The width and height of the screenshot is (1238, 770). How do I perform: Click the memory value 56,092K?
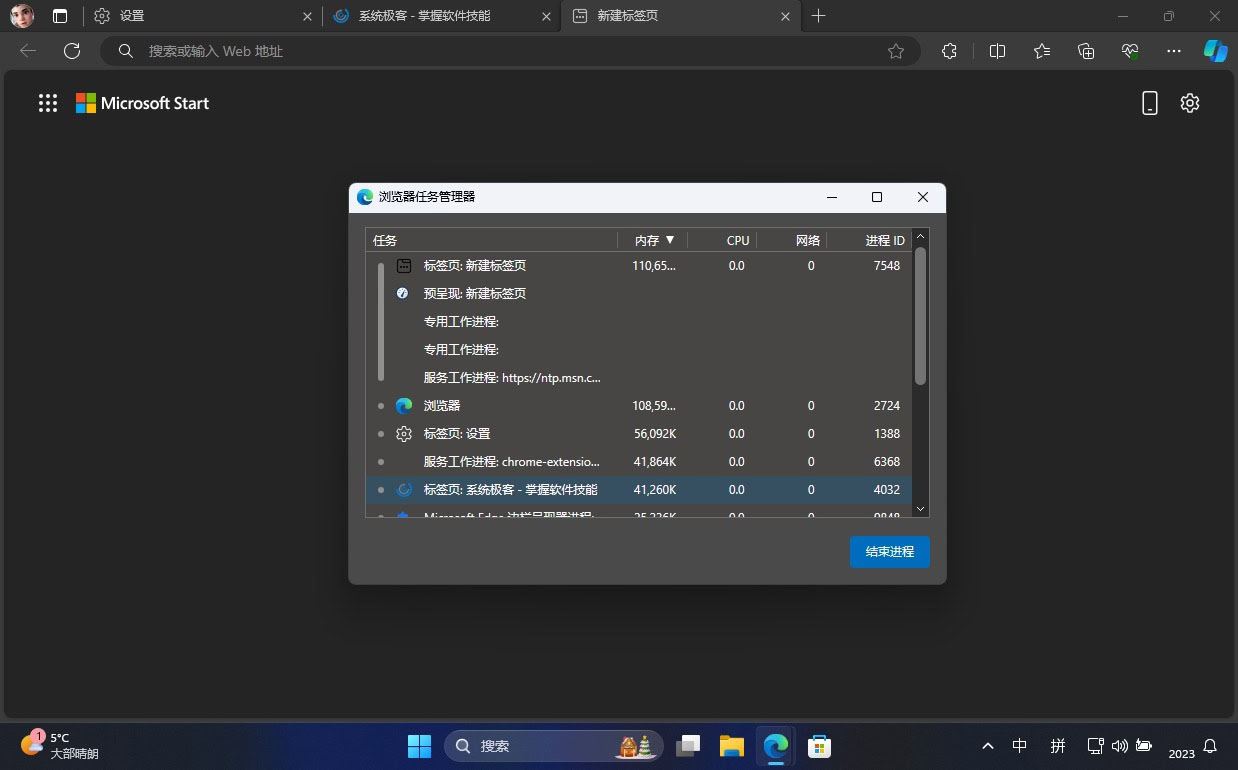(x=654, y=434)
